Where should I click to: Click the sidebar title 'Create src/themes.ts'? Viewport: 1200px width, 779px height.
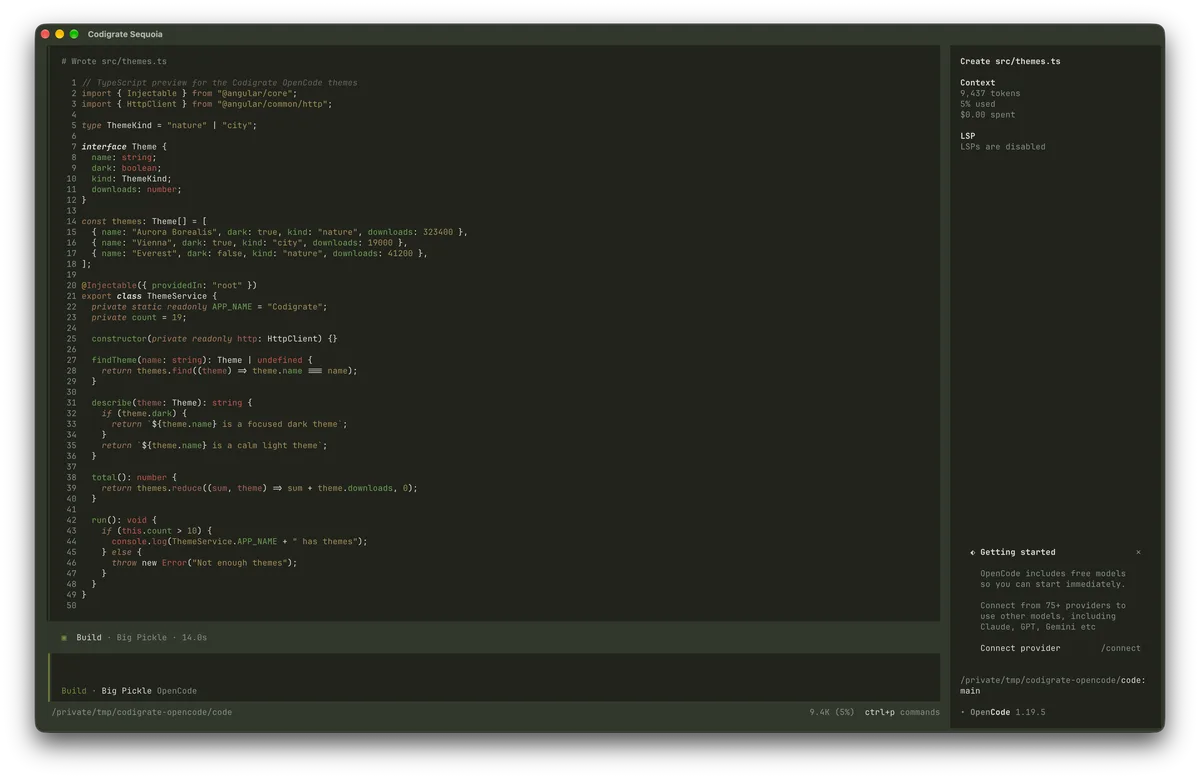(1010, 61)
